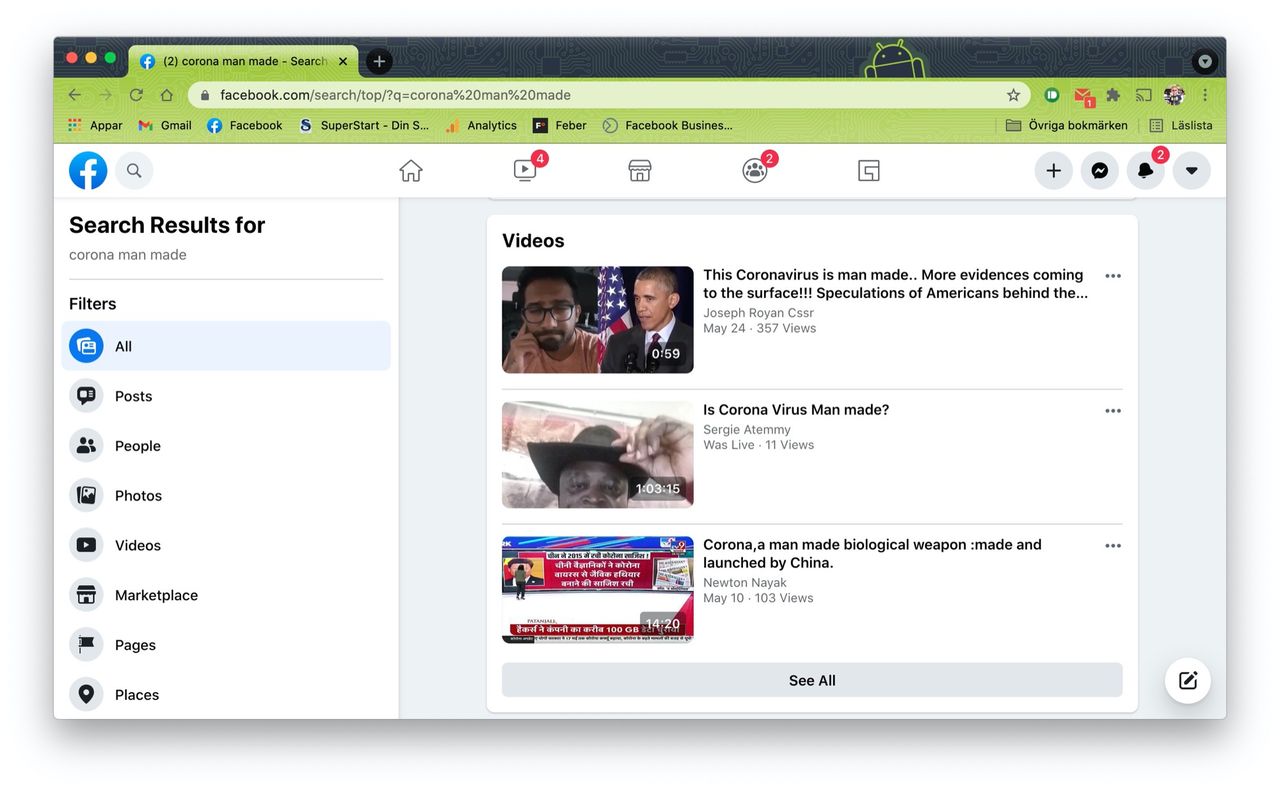The height and width of the screenshot is (790, 1280).
Task: Open Messenger from the top bar
Action: tap(1099, 171)
